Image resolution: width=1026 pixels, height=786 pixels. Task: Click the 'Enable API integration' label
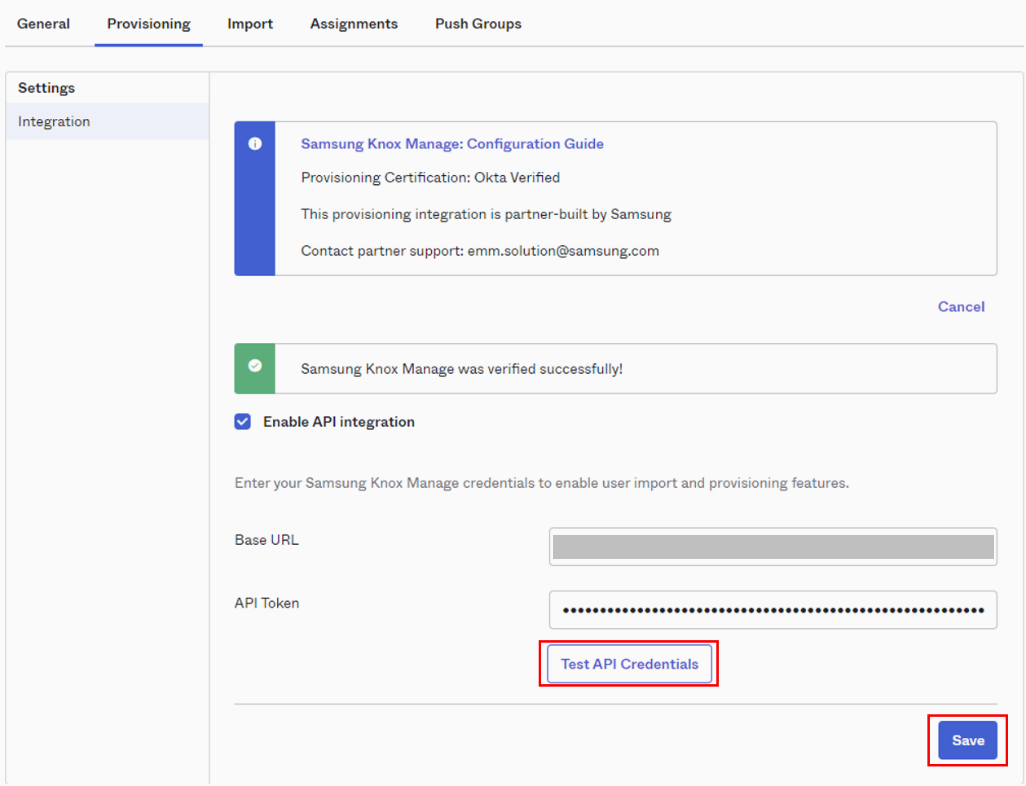[x=339, y=421]
